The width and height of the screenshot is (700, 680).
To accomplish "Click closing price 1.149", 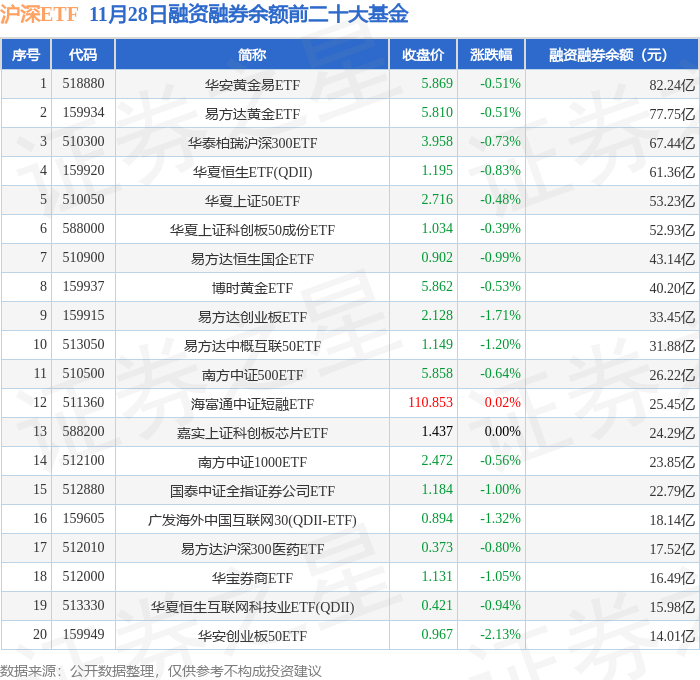I will tap(437, 344).
